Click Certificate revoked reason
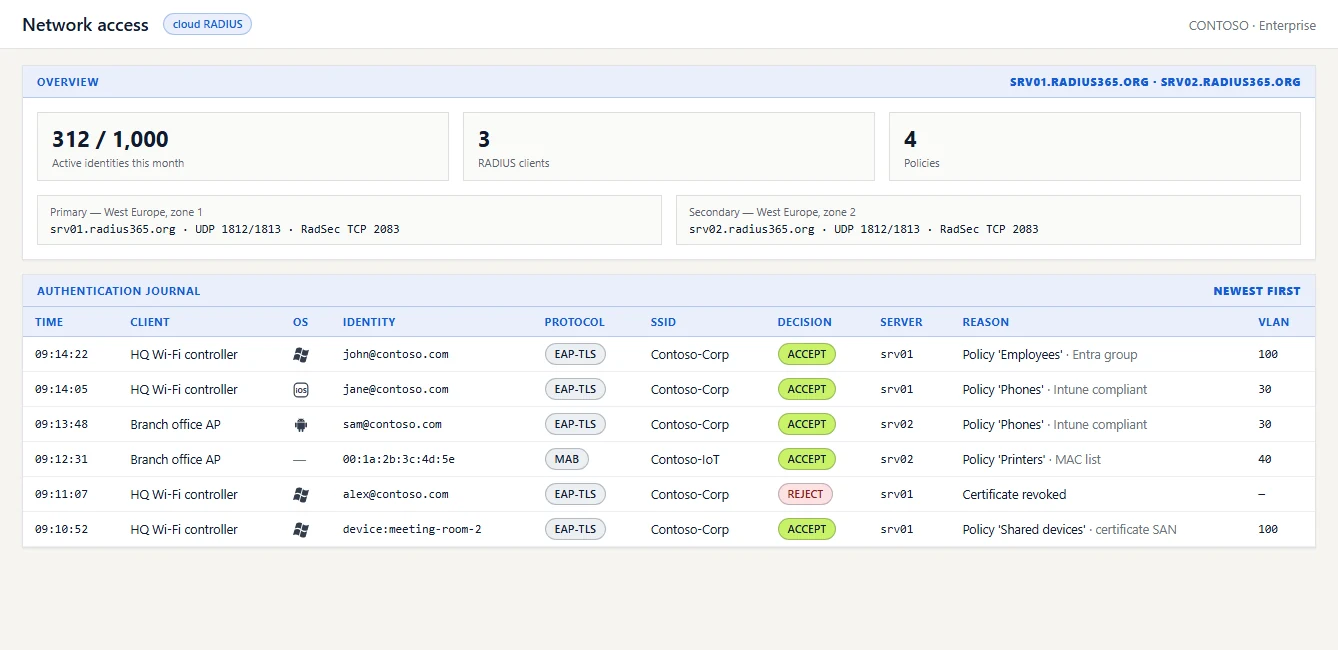This screenshot has height=650, width=1338. coord(1015,494)
